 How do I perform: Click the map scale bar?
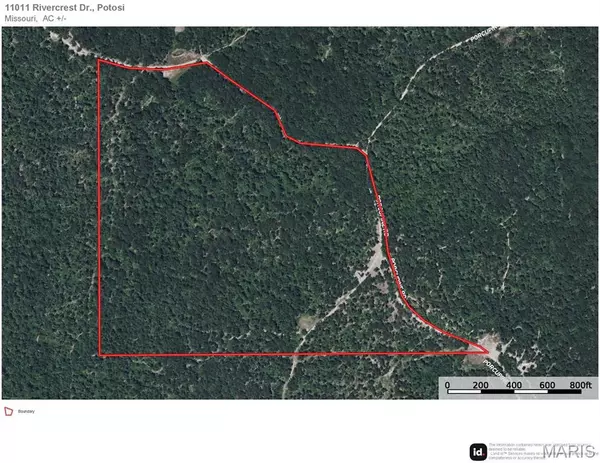click(x=514, y=391)
